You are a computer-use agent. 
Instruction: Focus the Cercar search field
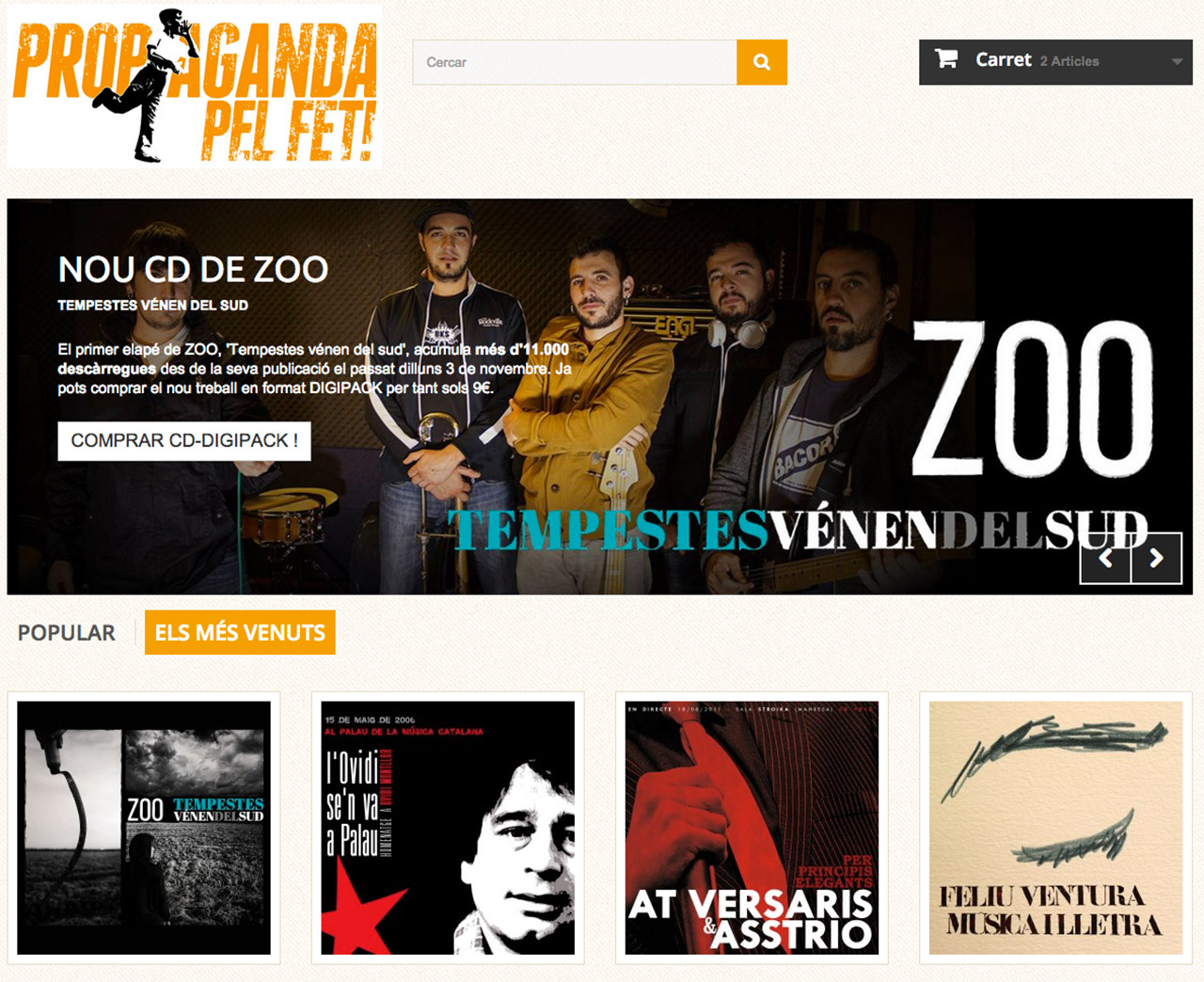[x=575, y=62]
